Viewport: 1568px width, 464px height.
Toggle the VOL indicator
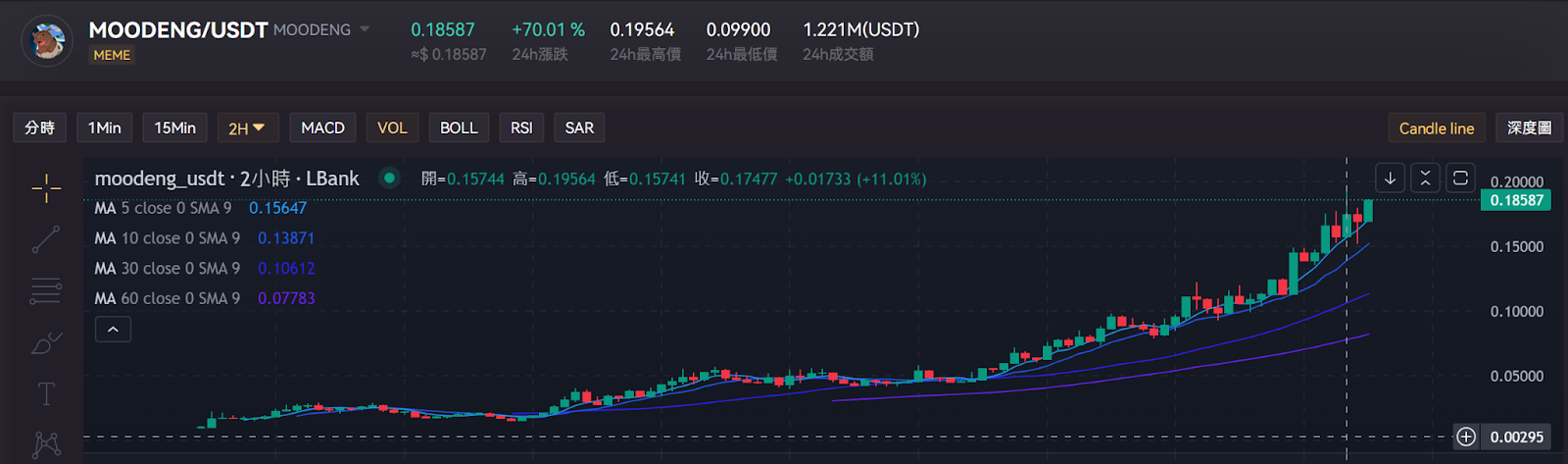pos(392,128)
